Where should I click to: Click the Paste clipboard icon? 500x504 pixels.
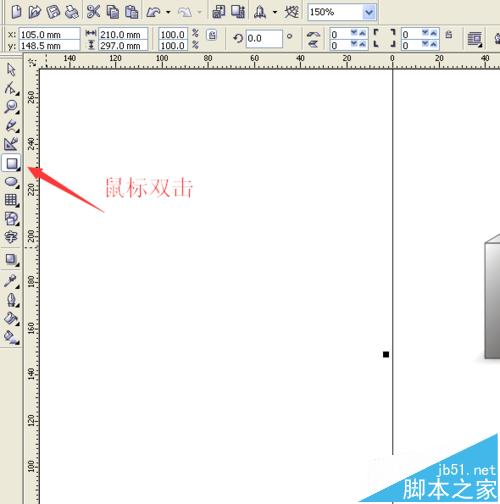[x=131, y=12]
